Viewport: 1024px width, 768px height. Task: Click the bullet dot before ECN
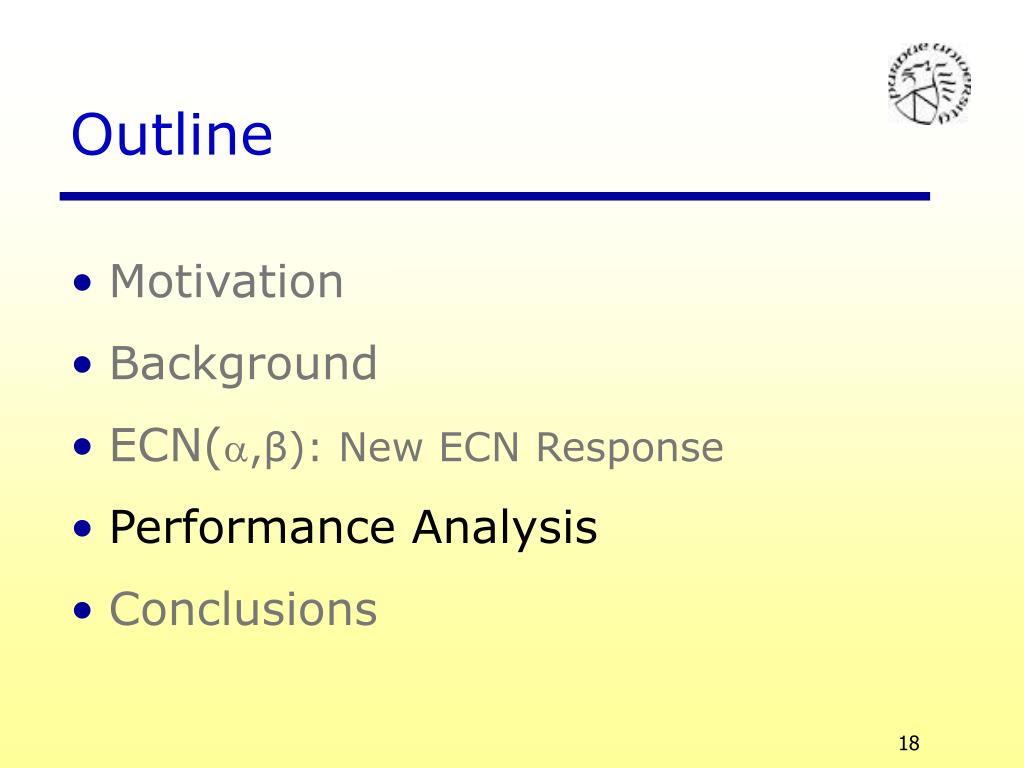tap(83, 447)
